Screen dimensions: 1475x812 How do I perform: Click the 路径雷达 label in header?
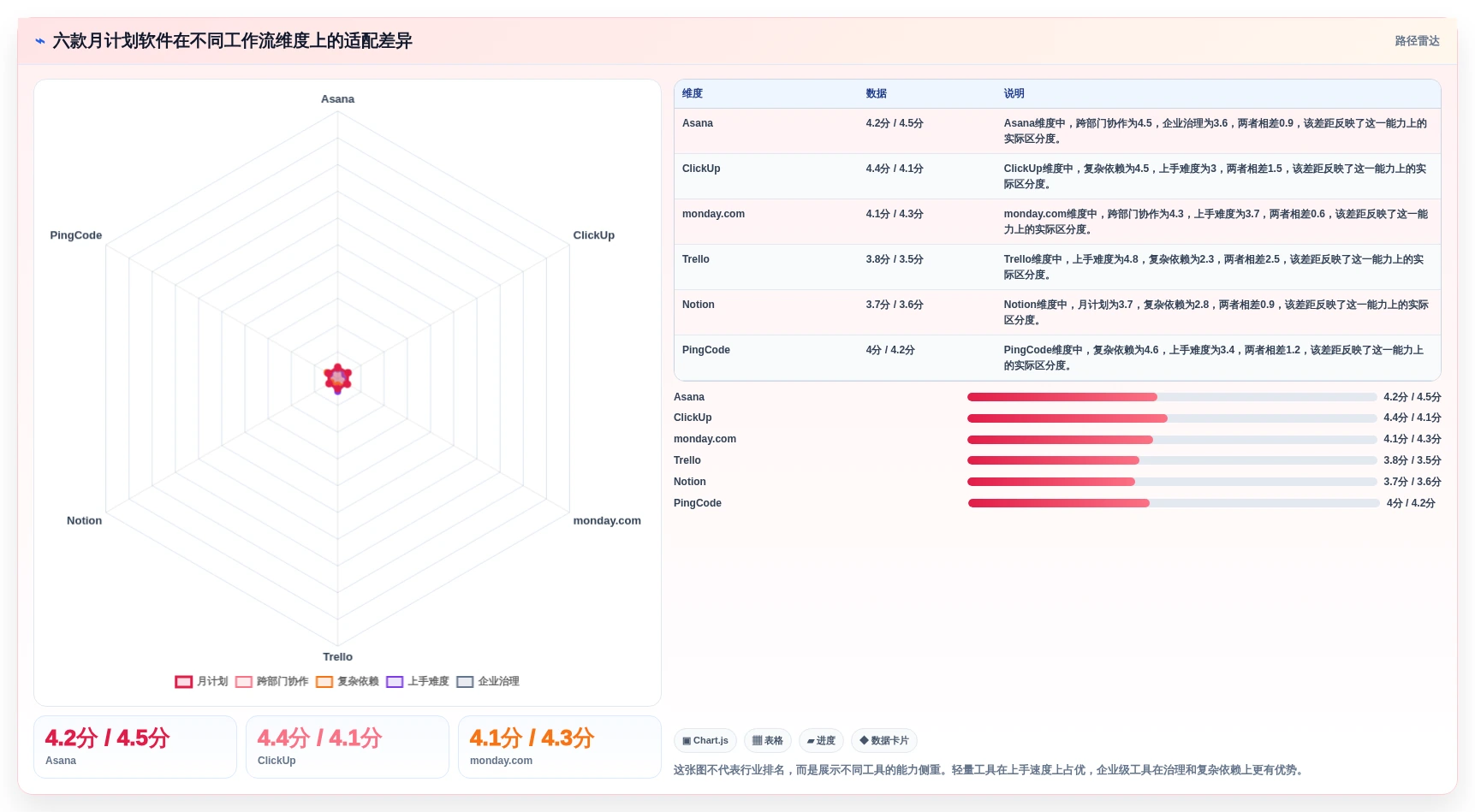coord(1417,41)
